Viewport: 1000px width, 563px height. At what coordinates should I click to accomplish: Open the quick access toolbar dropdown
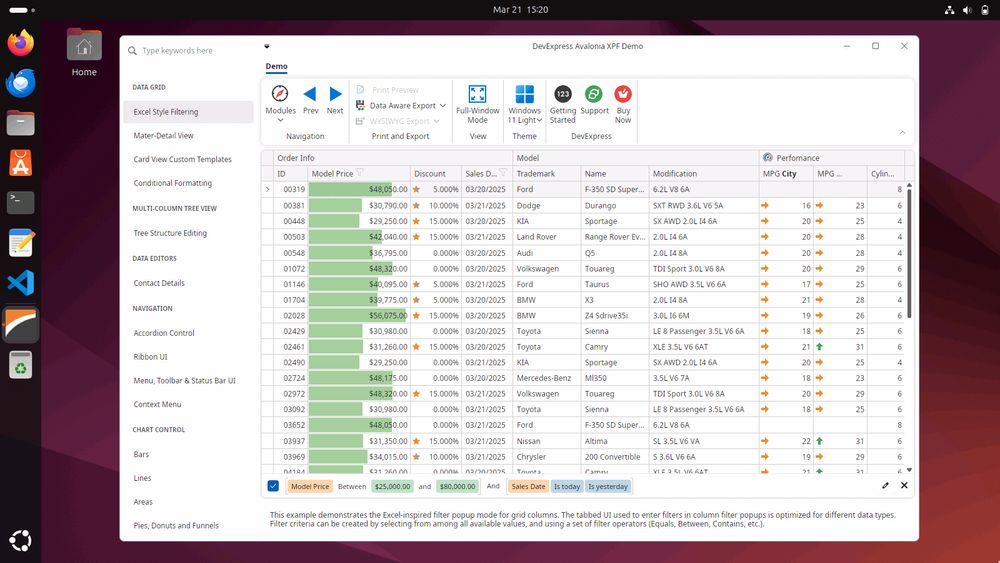click(267, 46)
